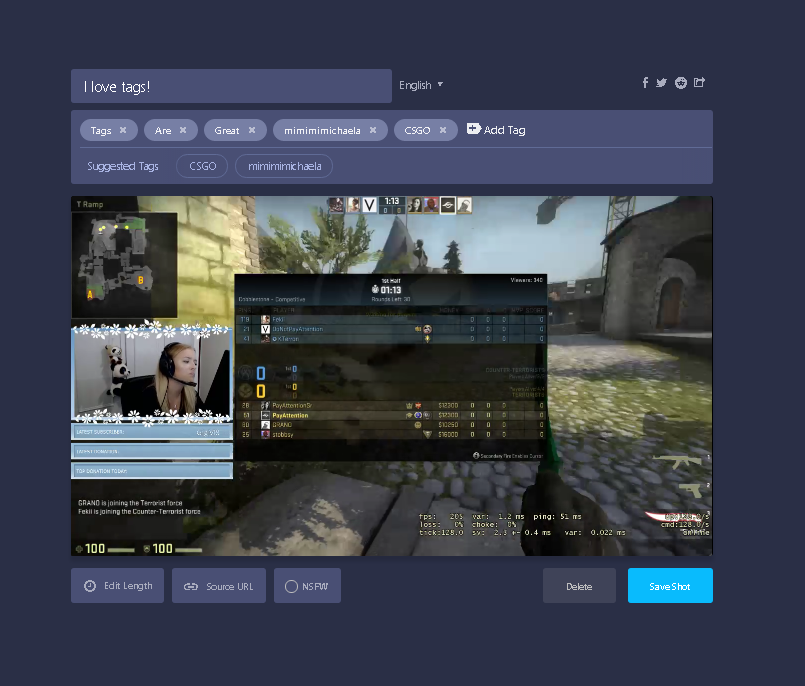Remove the Tags tag

(x=123, y=130)
